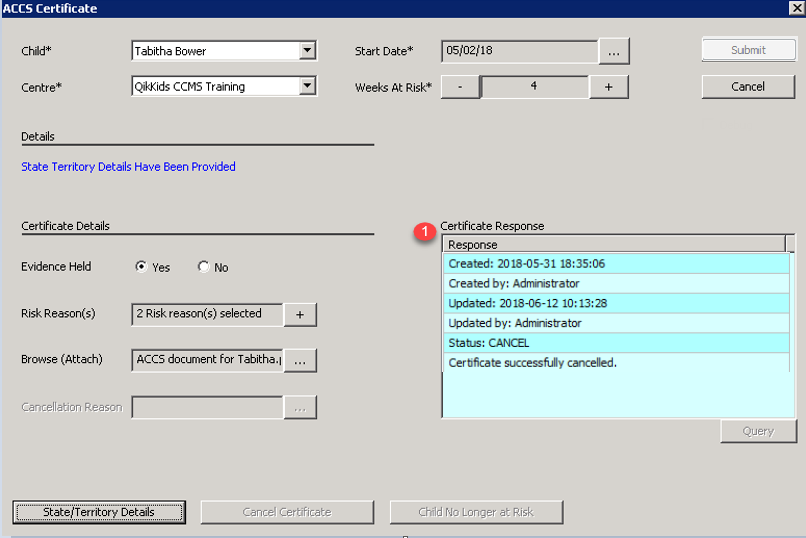Open State Territory Details Have Been Provided link
The height and width of the screenshot is (538, 806).
point(129,167)
